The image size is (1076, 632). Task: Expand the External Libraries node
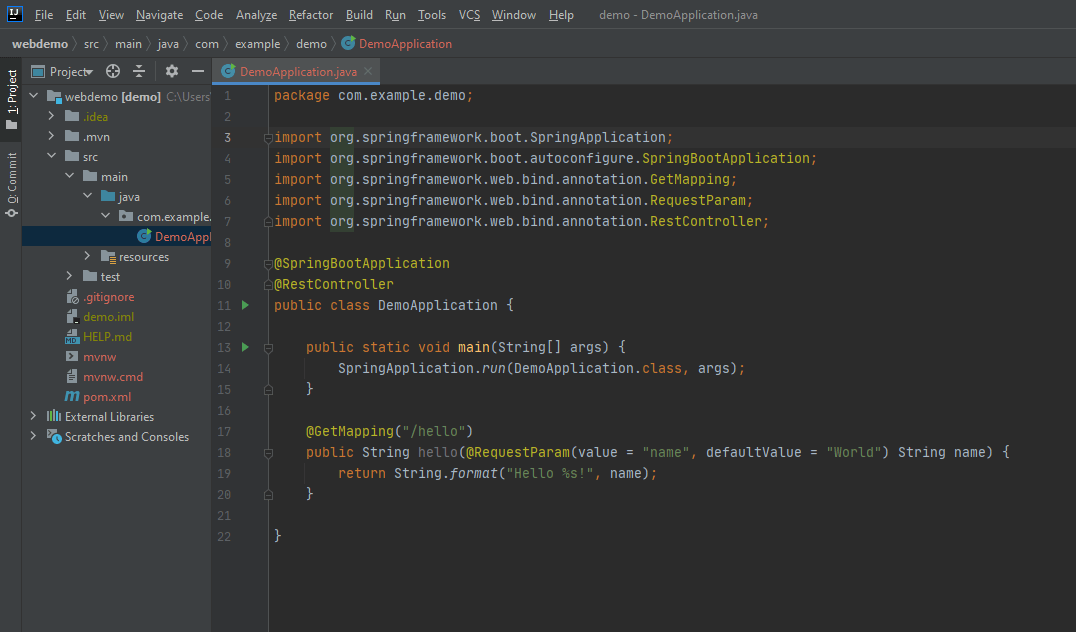[33, 416]
